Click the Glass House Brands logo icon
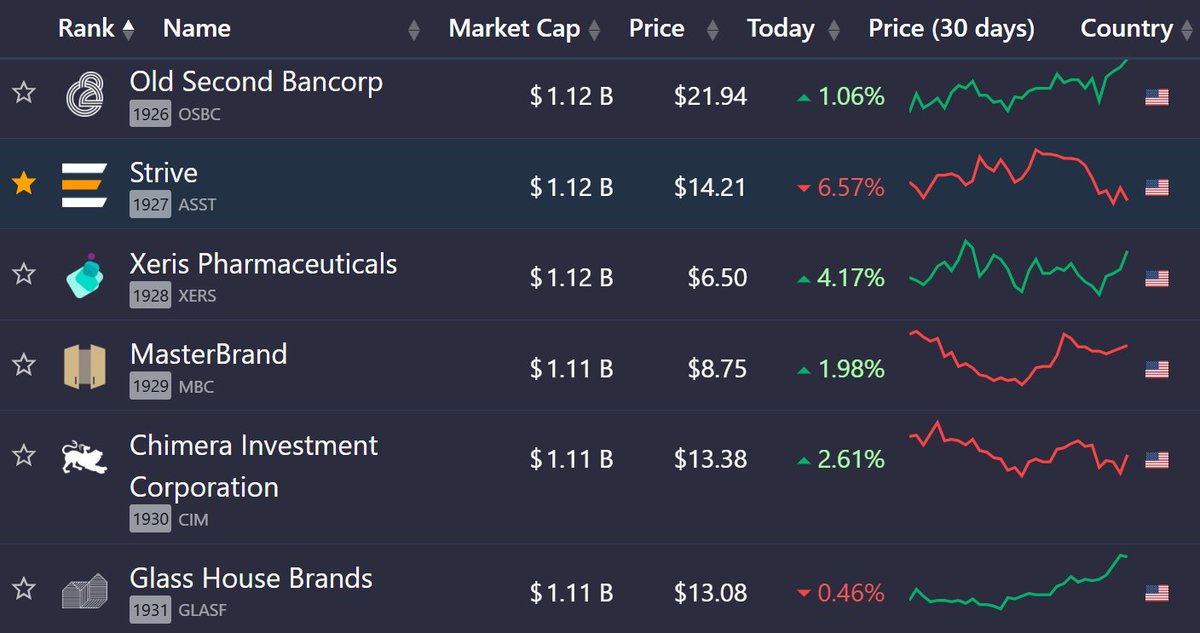Viewport: 1200px width, 633px height. coord(84,593)
